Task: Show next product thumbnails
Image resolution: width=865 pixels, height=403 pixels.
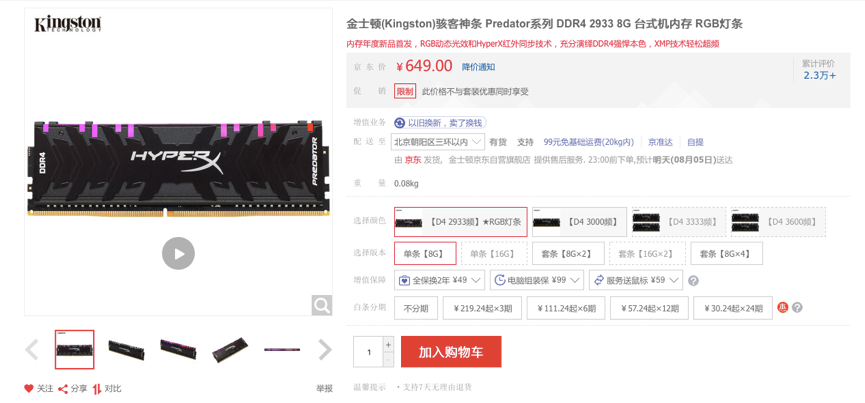Action: click(x=325, y=350)
